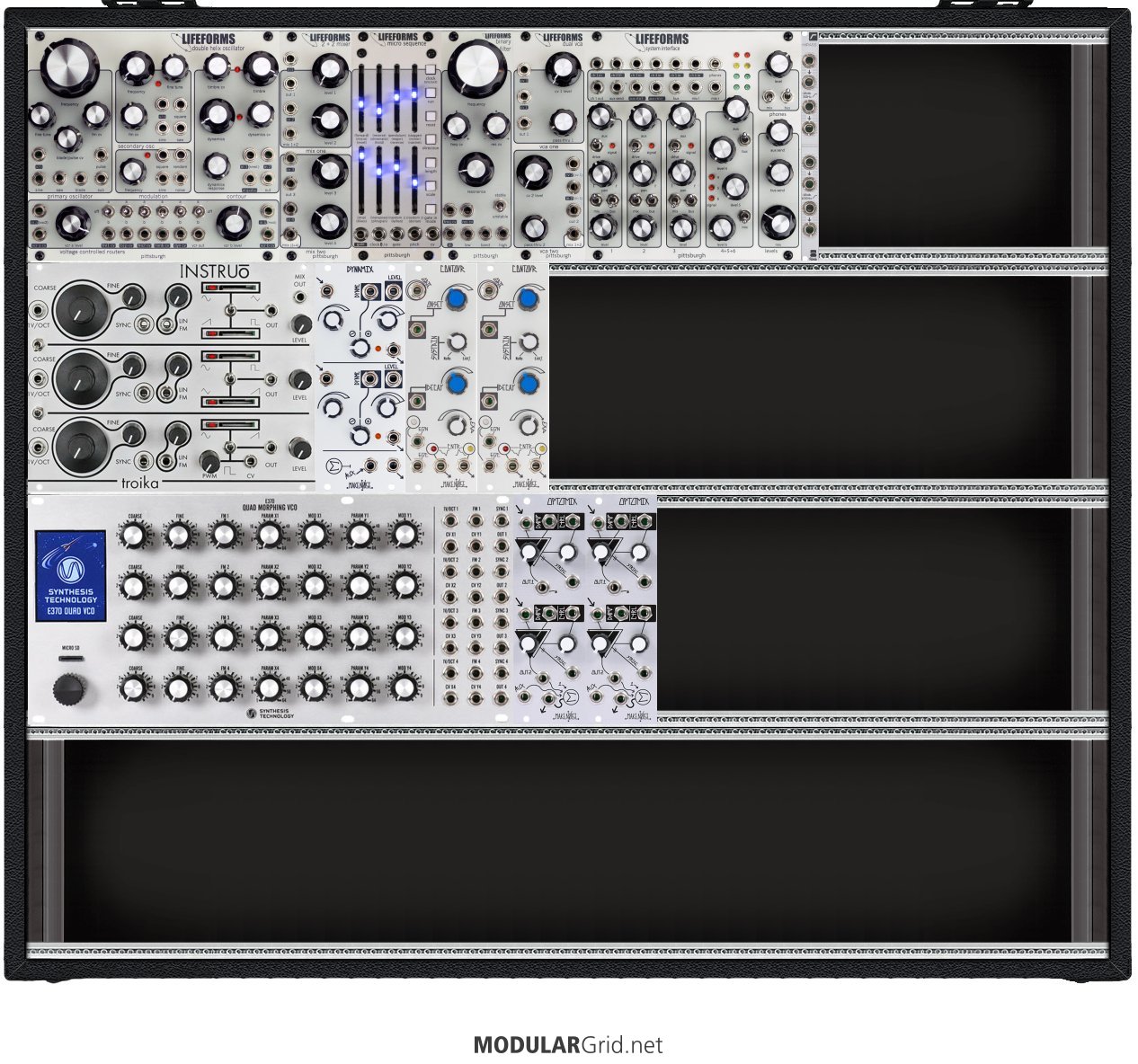Click top oscillator COARSE knob on Troika
This screenshot has width=1138, height=1064.
coord(81,308)
